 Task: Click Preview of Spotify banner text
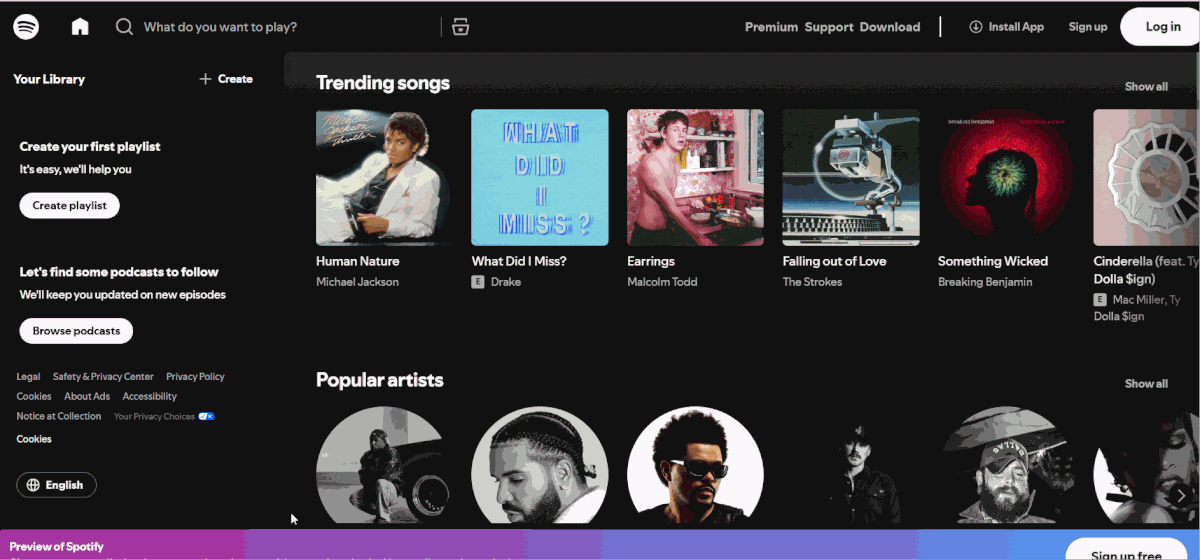coord(57,547)
